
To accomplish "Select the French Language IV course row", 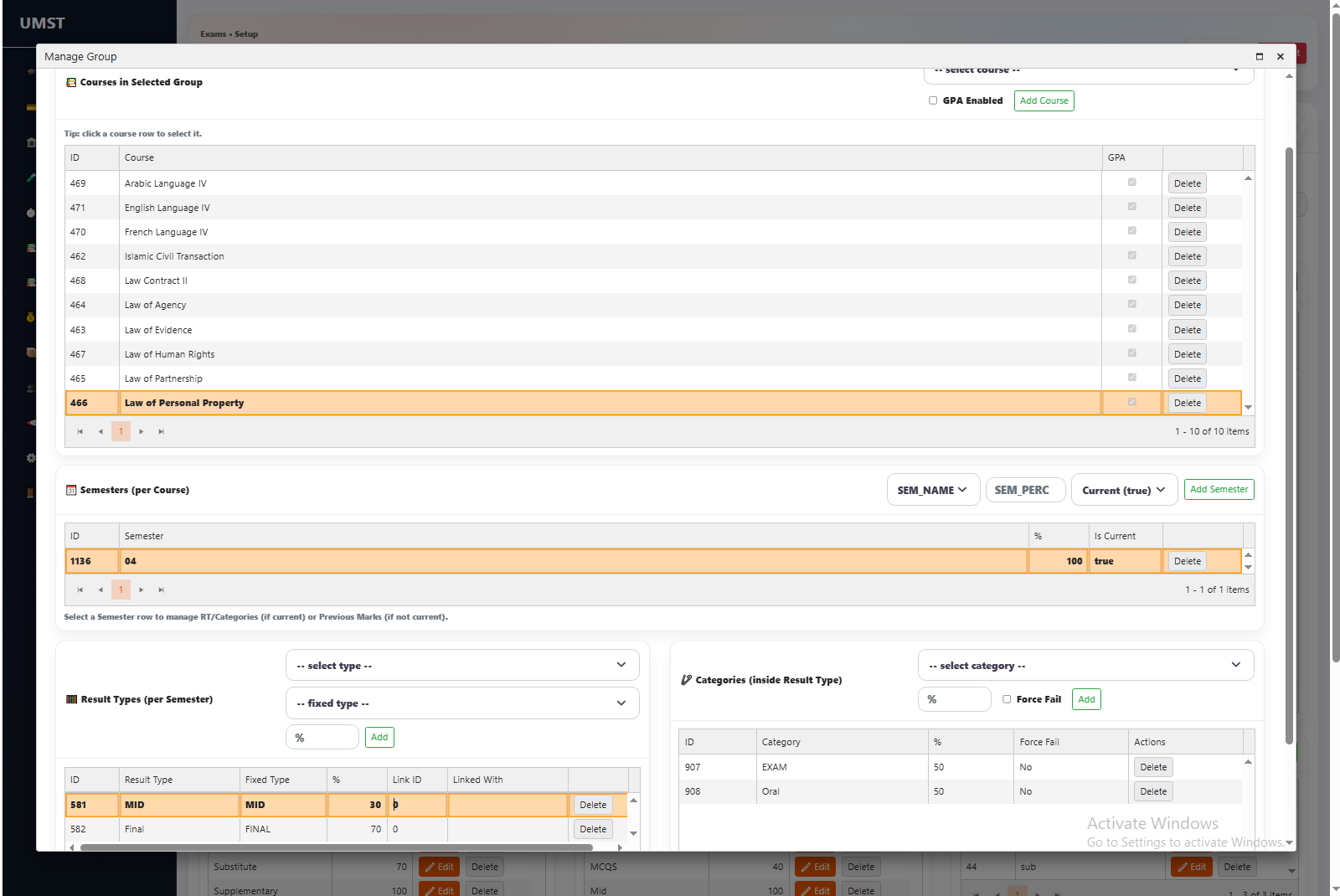I will [653, 232].
